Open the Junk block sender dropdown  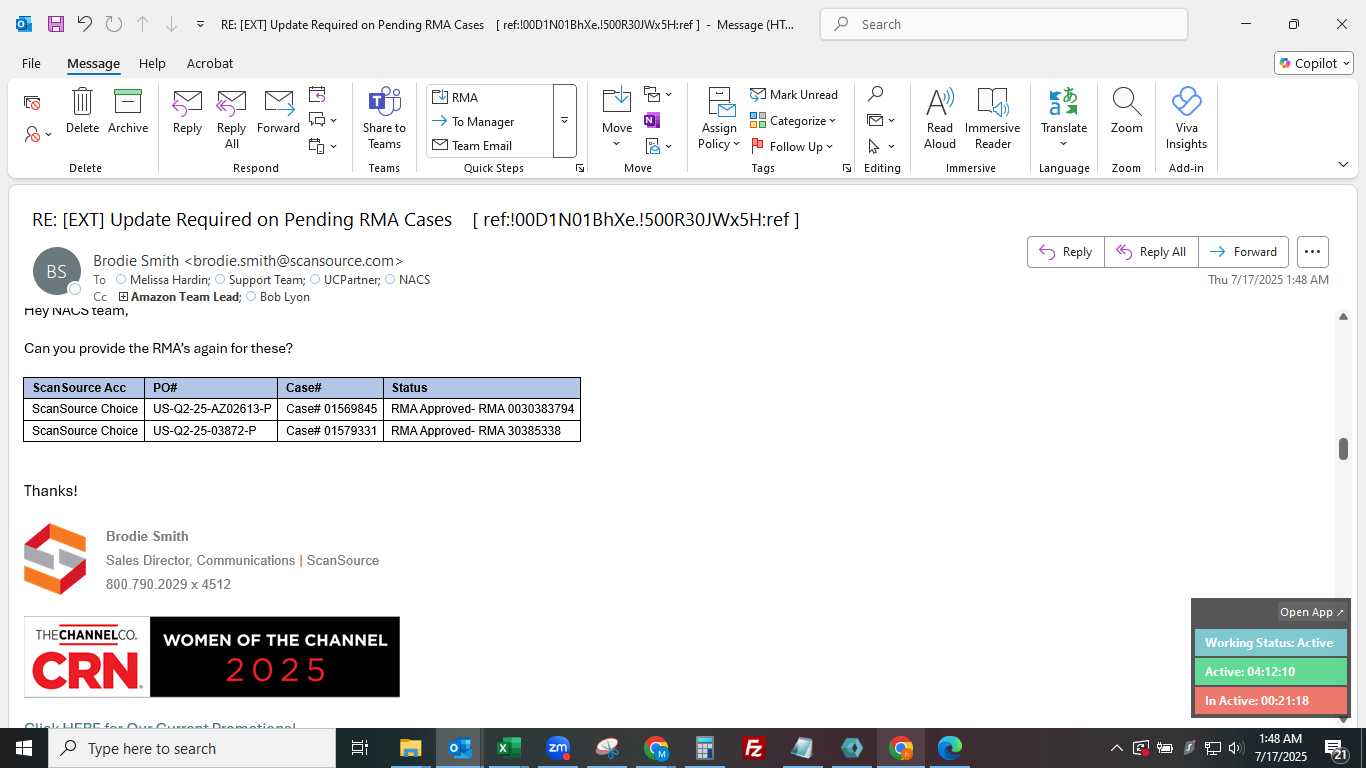pos(38,134)
